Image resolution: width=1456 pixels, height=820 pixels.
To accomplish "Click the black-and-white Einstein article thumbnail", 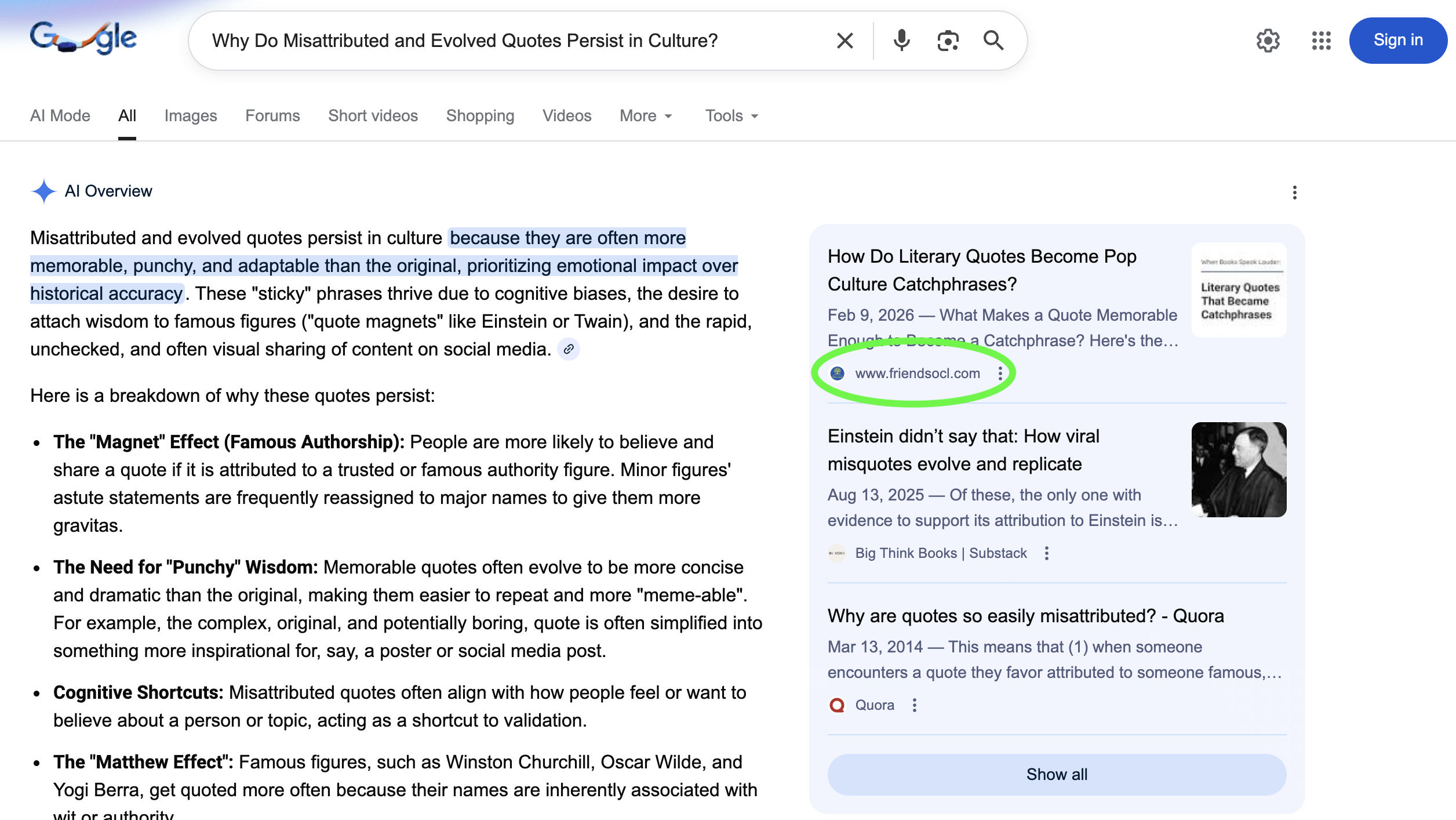I will pyautogui.click(x=1239, y=469).
